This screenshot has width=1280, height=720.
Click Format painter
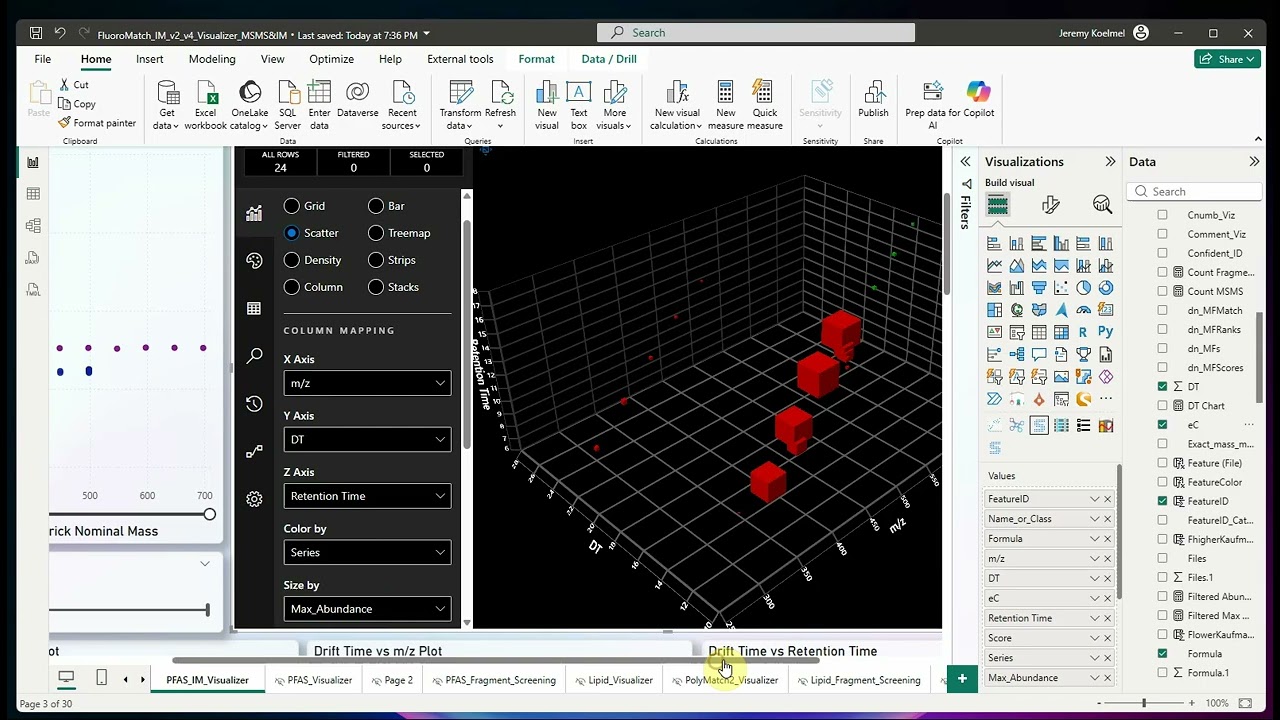tap(97, 123)
